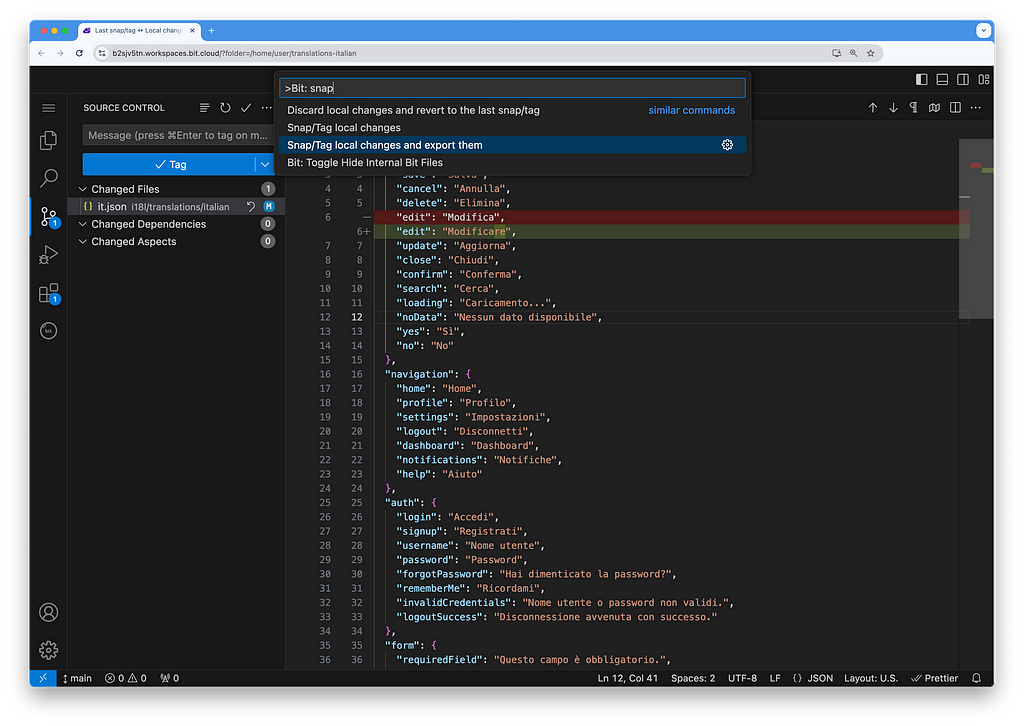Open the Run and Debug view
The height and width of the screenshot is (726, 1024).
tap(48, 254)
